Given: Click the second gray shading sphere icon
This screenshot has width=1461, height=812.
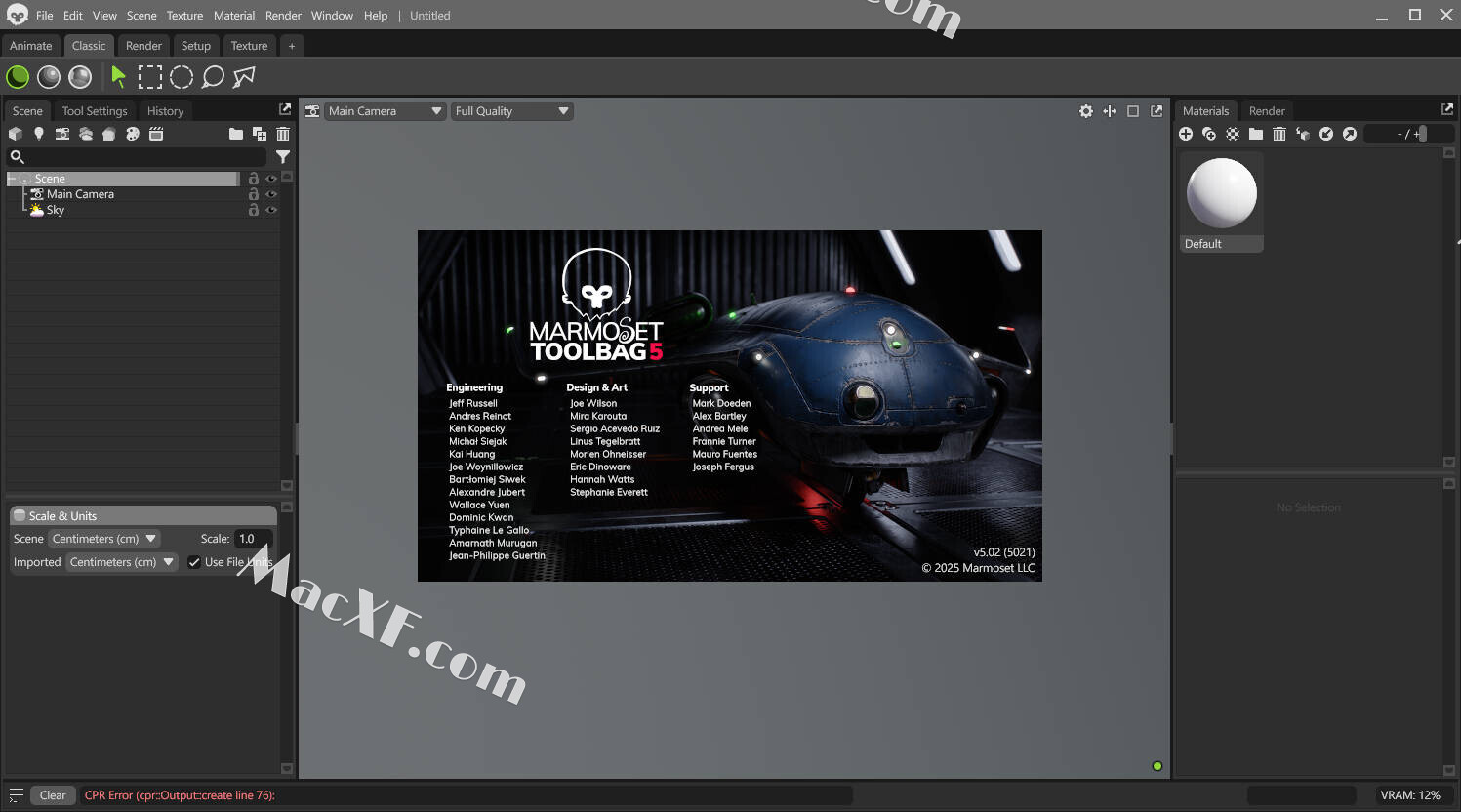Looking at the screenshot, I should pos(49,76).
